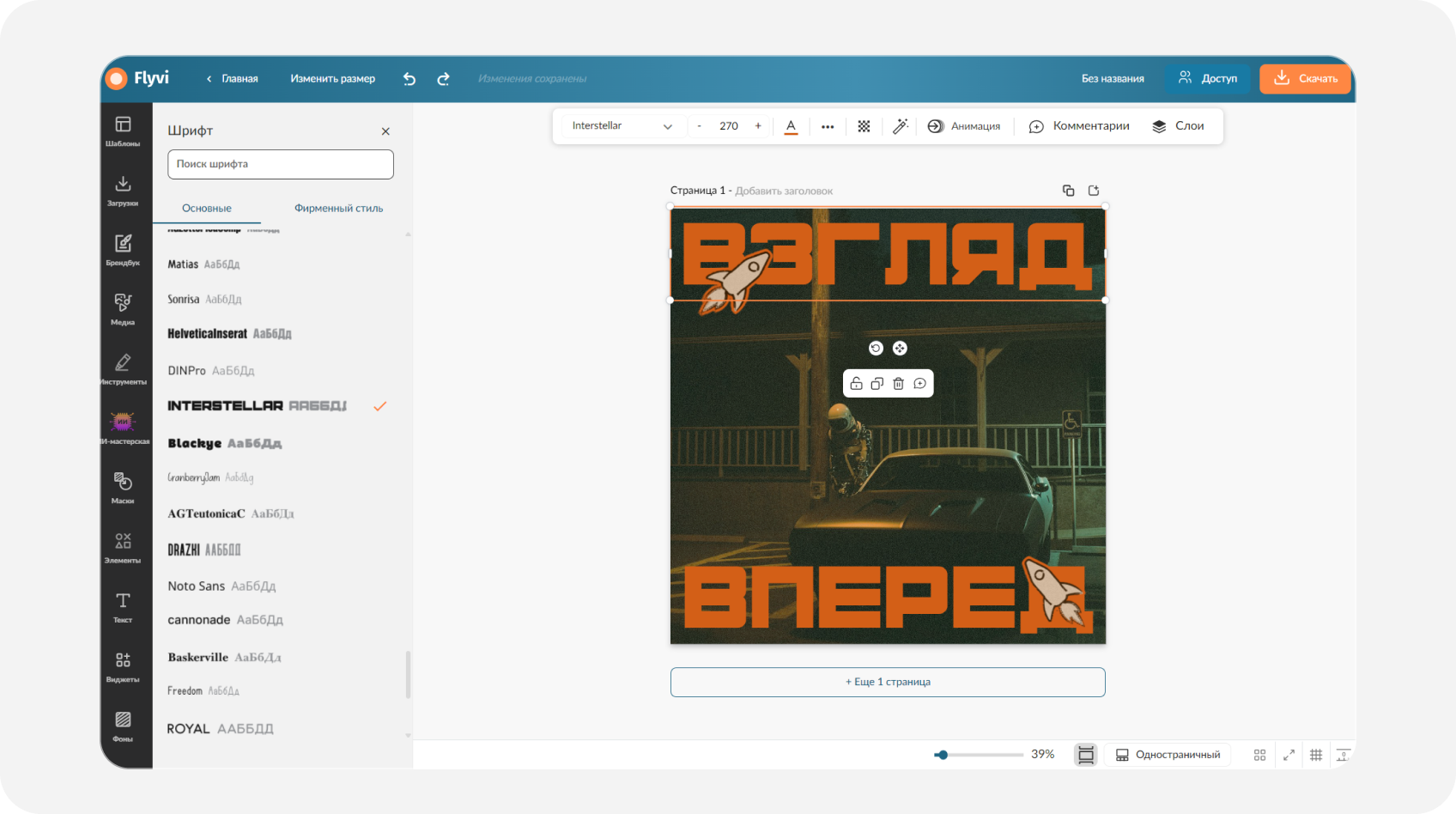
Task: Redo the last undone change
Action: click(x=443, y=79)
